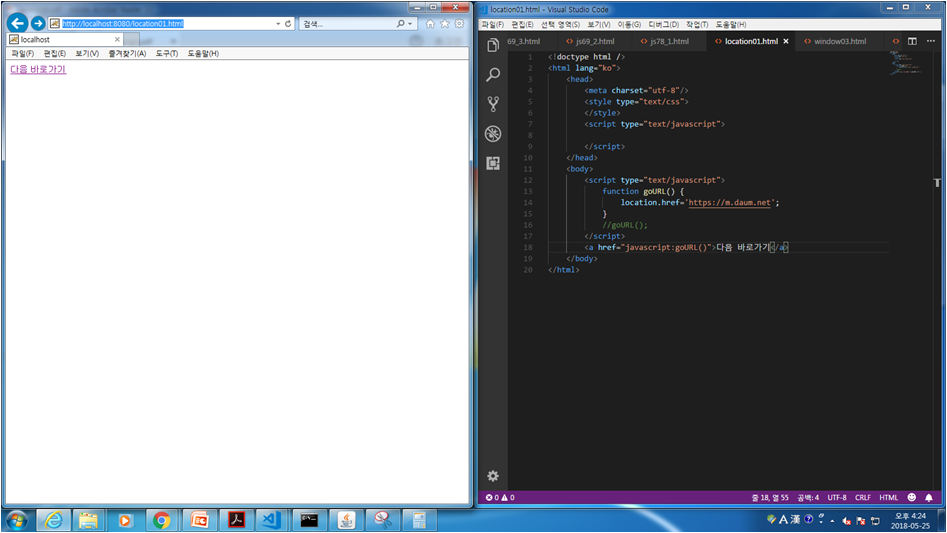The width and height of the screenshot is (947, 533).
Task: Open the editor More Actions ellipsis
Action: tap(931, 41)
